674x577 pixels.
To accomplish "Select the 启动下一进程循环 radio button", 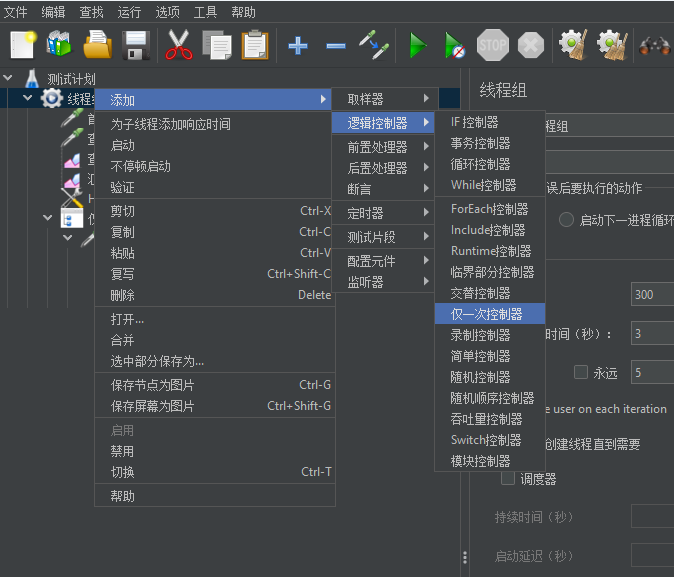I will point(567,220).
